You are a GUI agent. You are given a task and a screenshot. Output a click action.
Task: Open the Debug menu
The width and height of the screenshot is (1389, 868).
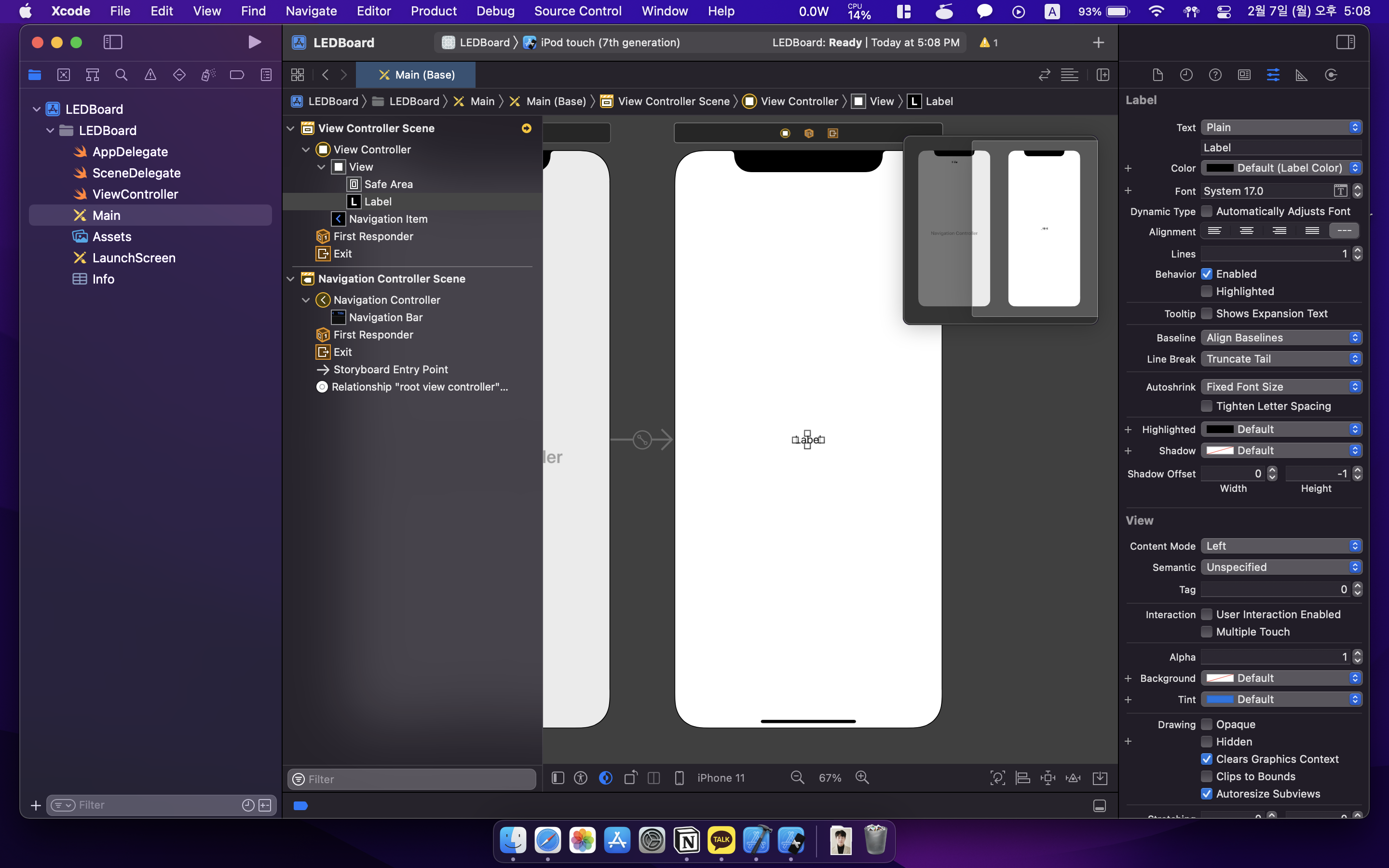click(x=495, y=11)
